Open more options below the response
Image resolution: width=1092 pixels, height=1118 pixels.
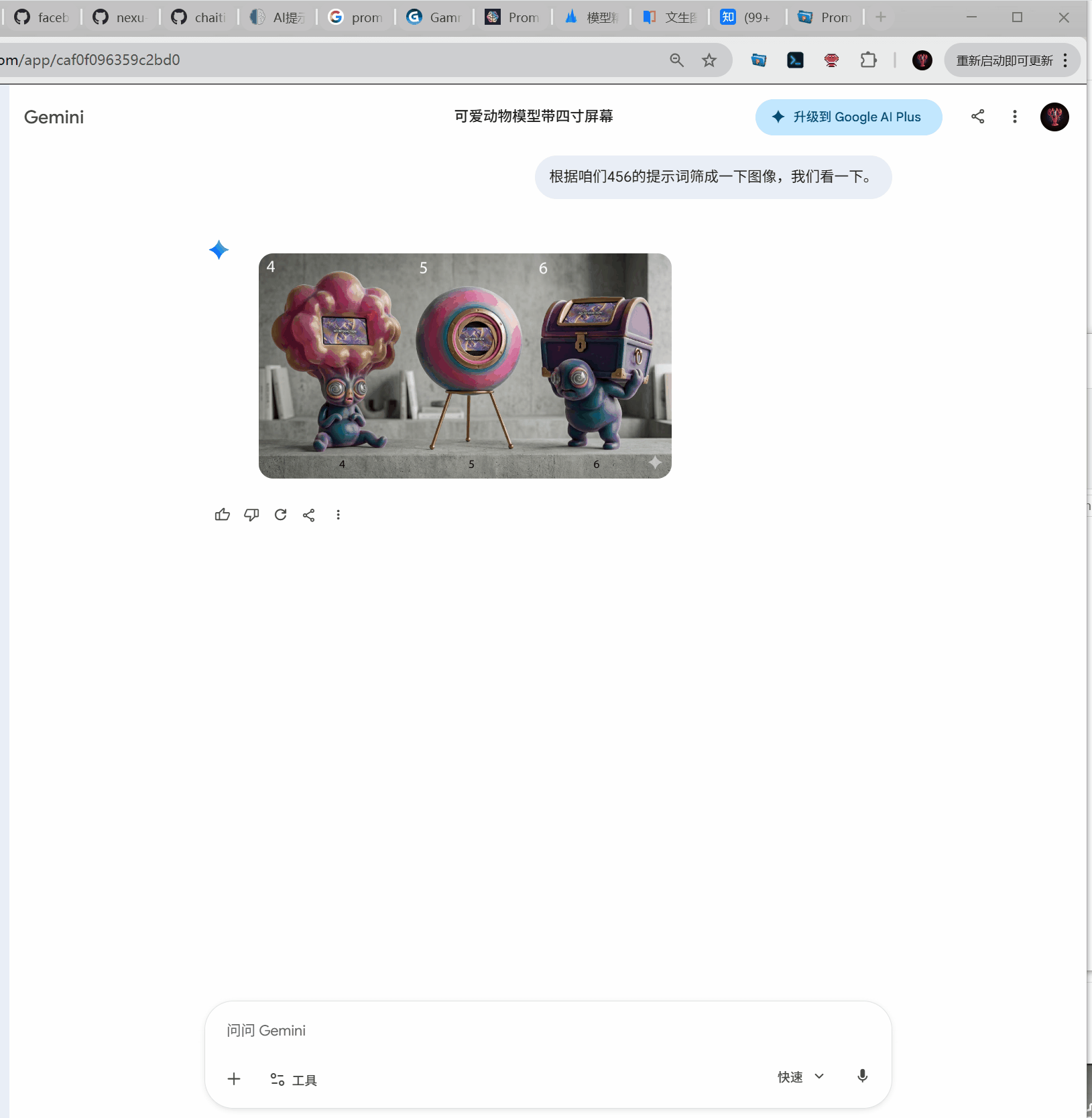coord(338,515)
